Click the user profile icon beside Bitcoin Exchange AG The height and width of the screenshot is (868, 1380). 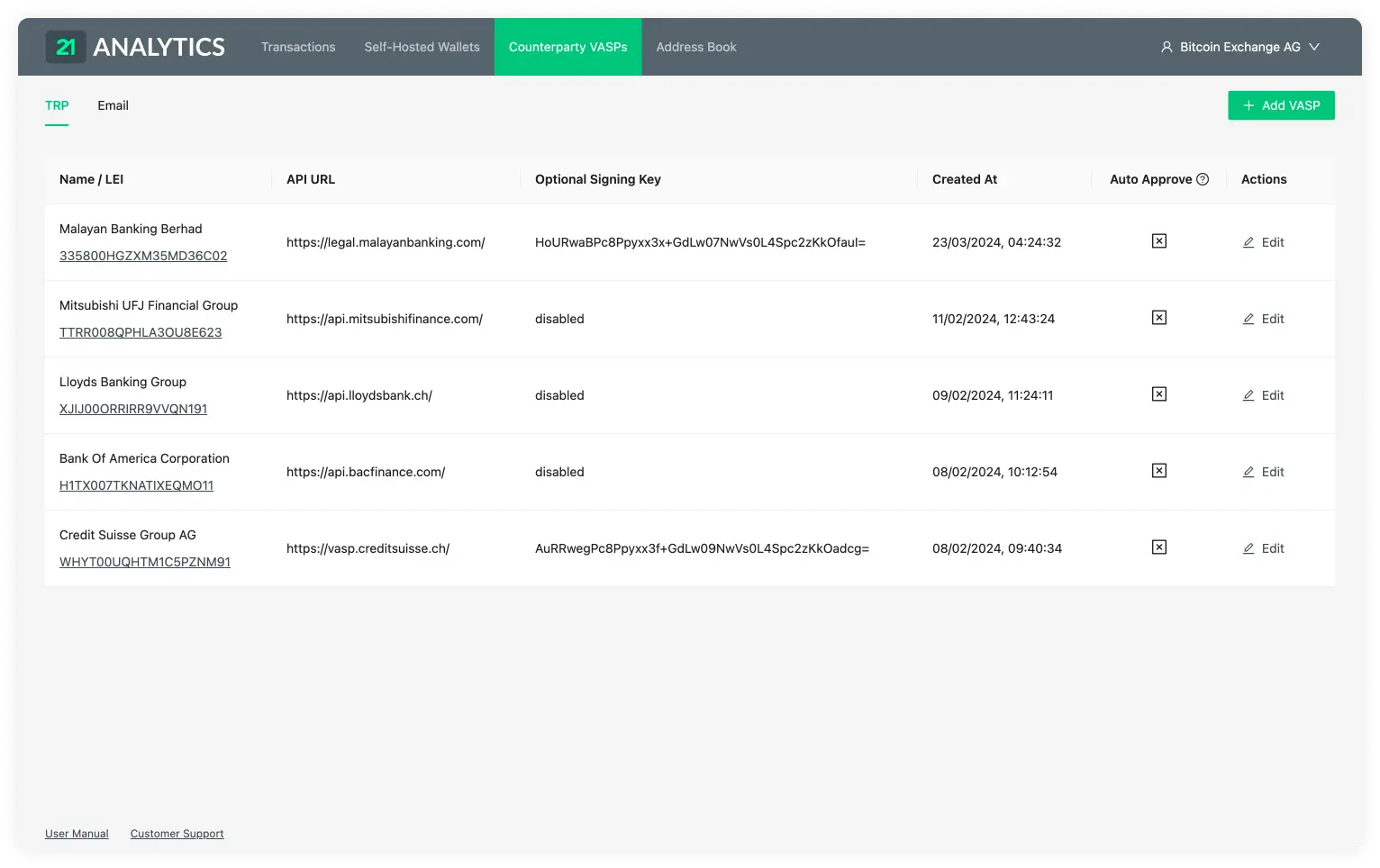coord(1167,47)
